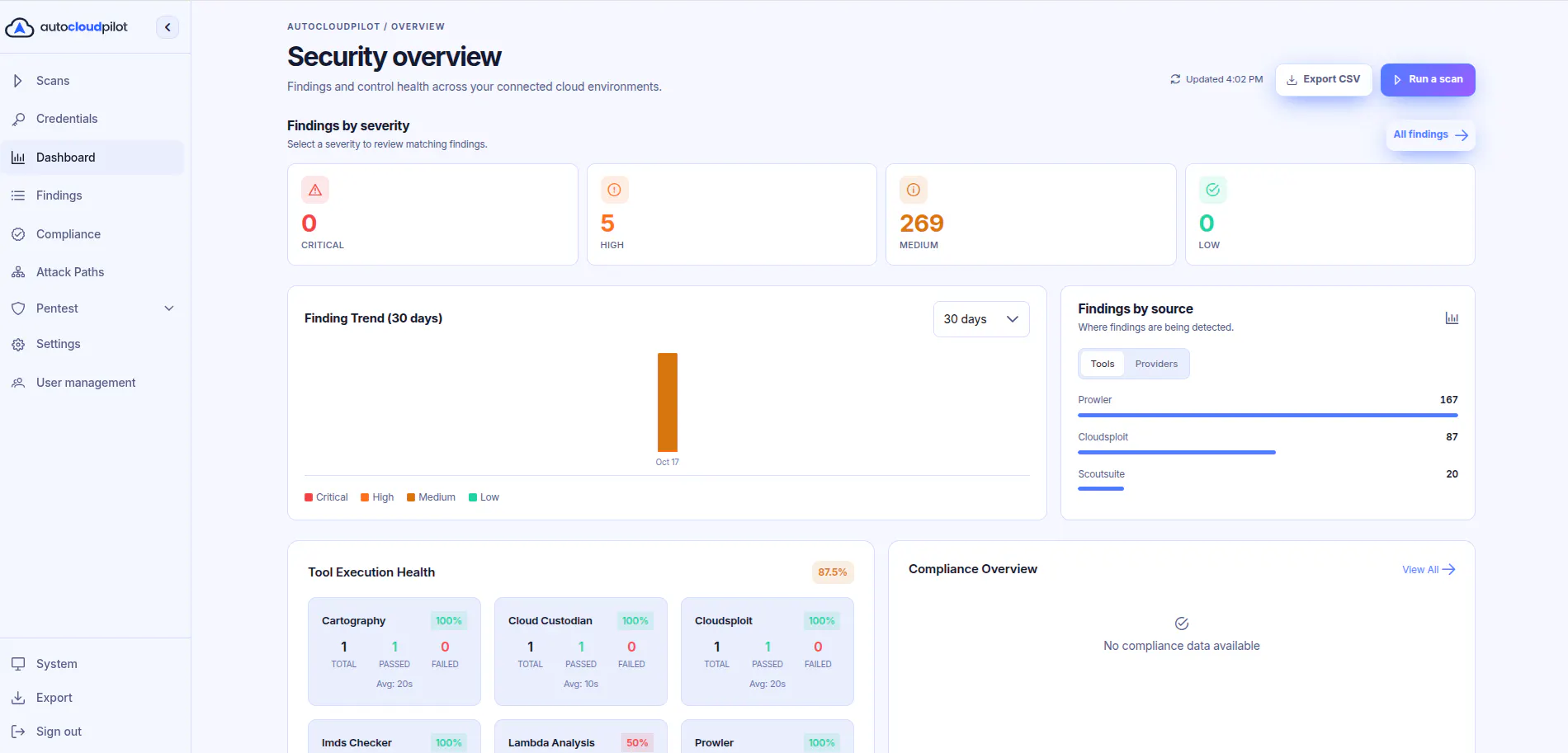Viewport: 1568px width, 753px height.
Task: Click the Oct 17 bar in trend chart
Action: click(x=668, y=402)
